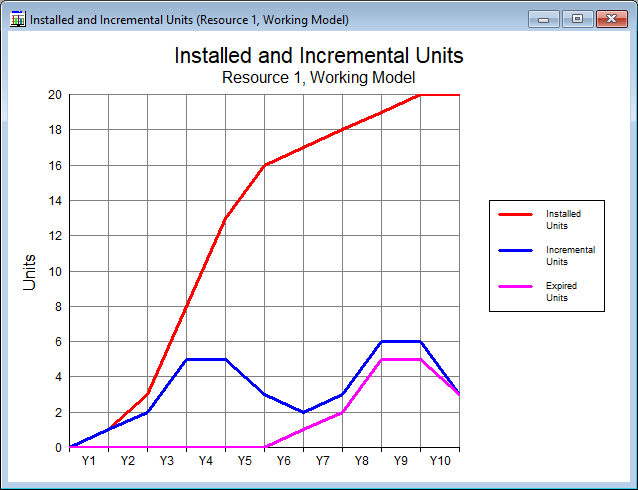The height and width of the screenshot is (490, 638).
Task: Click the Y9 axis label
Action: 400,461
